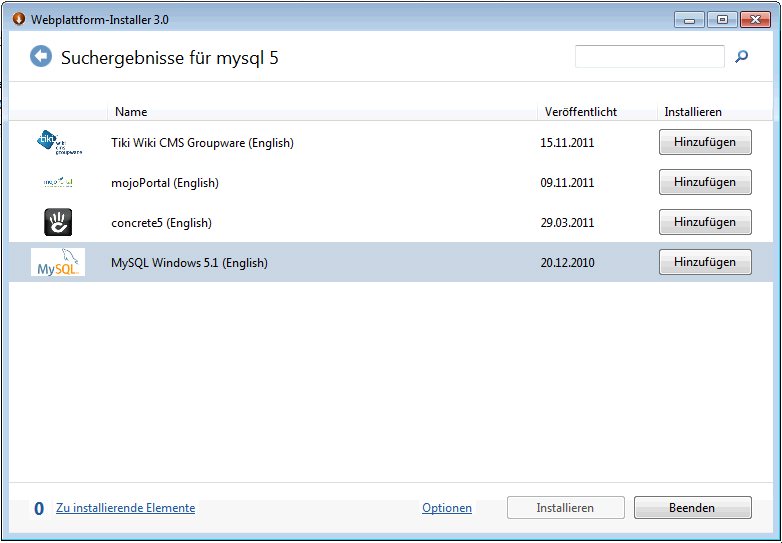Click the MySQL dolphin logo

click(x=58, y=262)
